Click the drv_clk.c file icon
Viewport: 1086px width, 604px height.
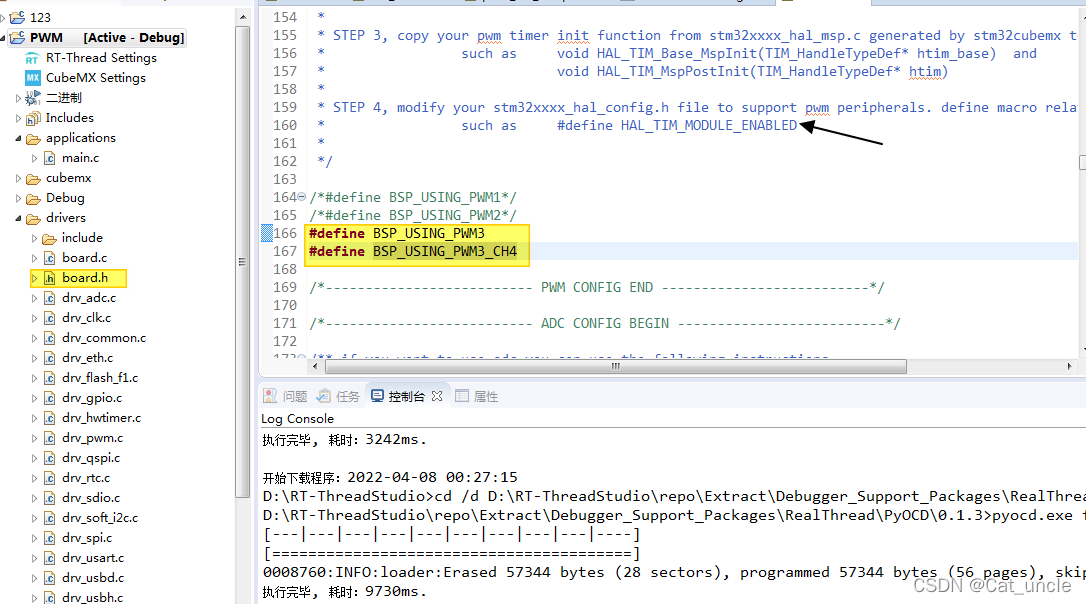pyautogui.click(x=49, y=318)
